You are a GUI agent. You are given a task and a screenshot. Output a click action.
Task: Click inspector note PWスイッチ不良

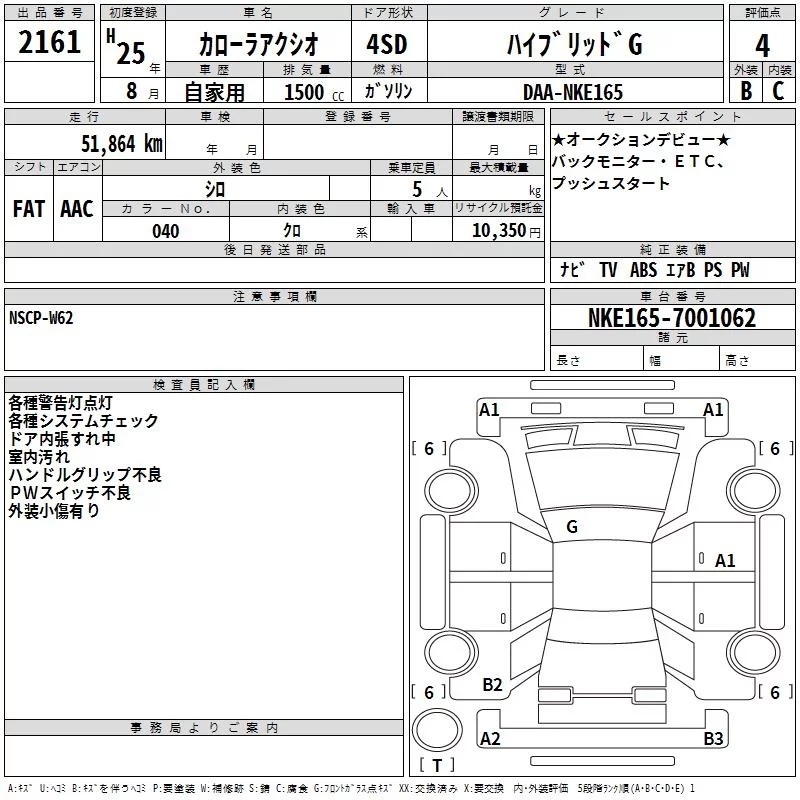click(x=70, y=492)
